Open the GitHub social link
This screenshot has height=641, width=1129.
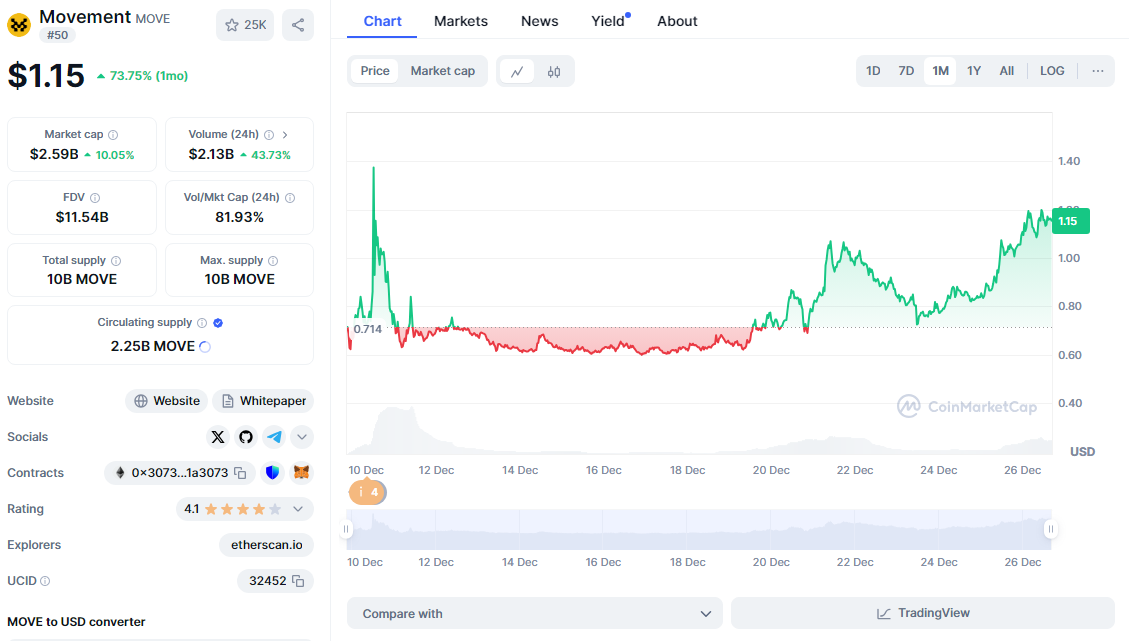pos(246,436)
